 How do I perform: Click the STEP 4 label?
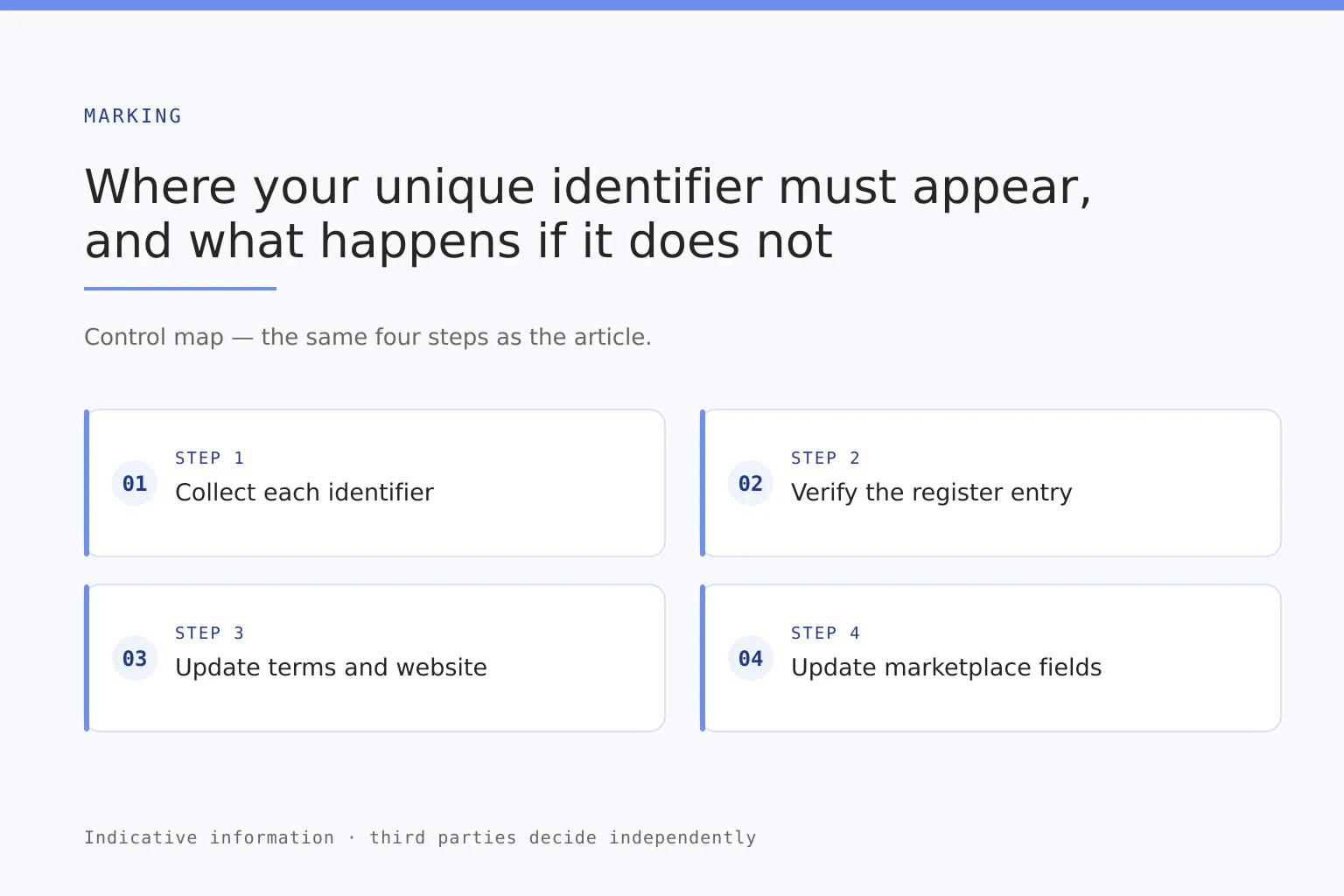[826, 633]
